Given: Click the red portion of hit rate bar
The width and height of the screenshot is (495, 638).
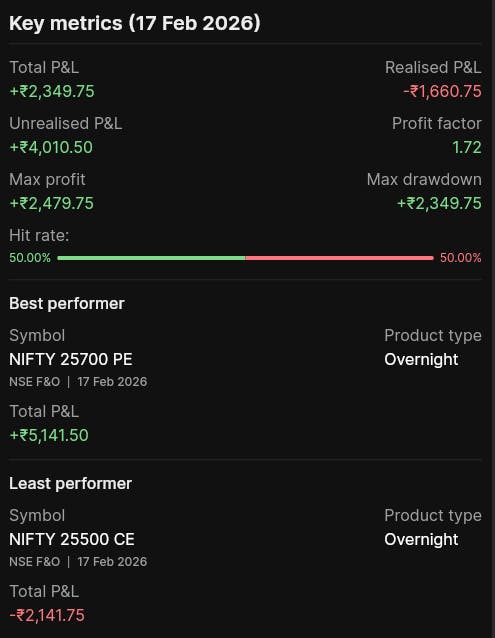Looking at the screenshot, I should [340, 258].
